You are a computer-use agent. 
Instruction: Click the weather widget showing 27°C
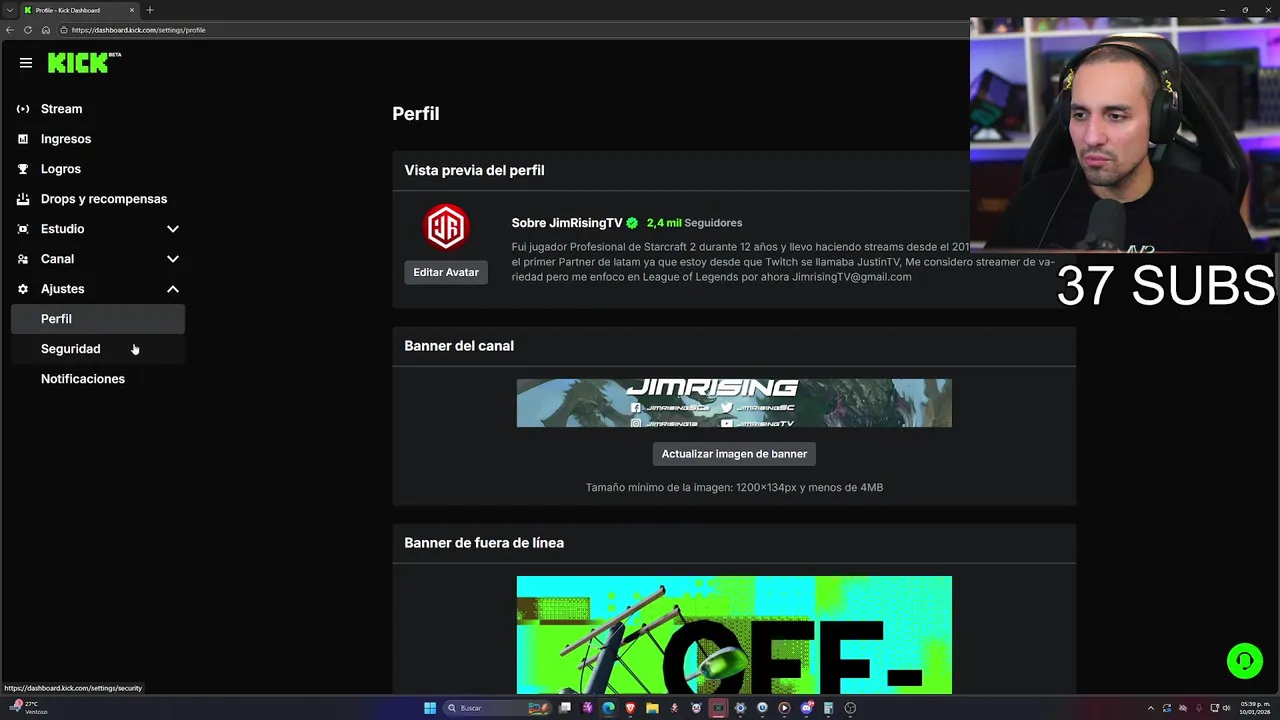click(x=28, y=708)
